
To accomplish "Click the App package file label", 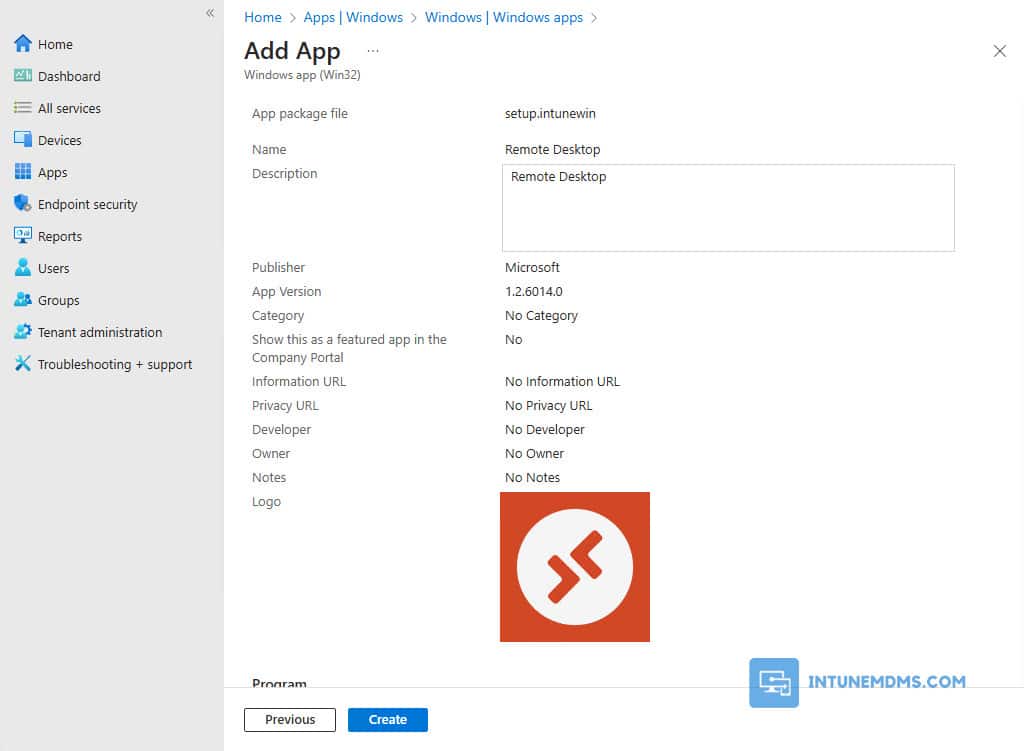I will (x=300, y=114).
